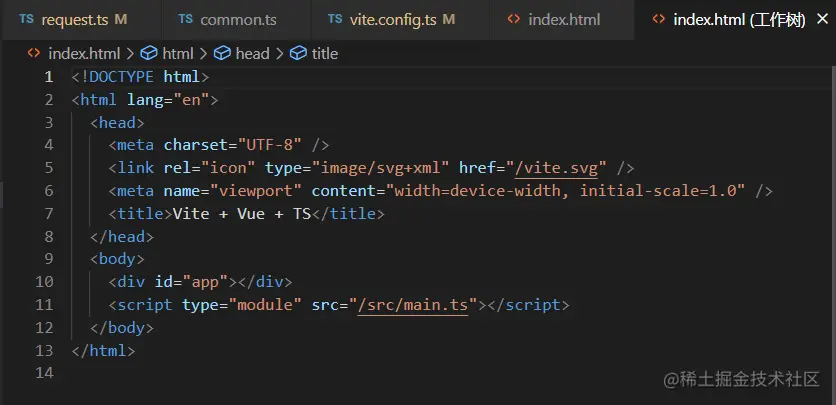Expand chevron after head breadcrumb
The height and width of the screenshot is (405, 836).
(x=279, y=54)
